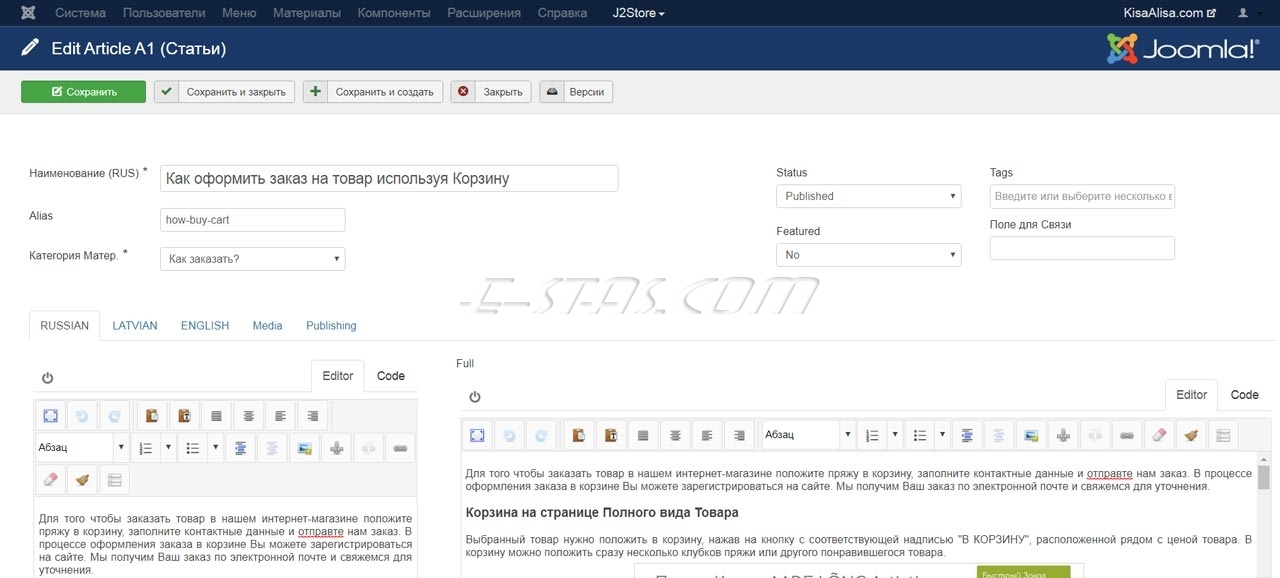This screenshot has width=1280, height=578.
Task: Click the insert link icon in the left editor
Action: tap(401, 448)
